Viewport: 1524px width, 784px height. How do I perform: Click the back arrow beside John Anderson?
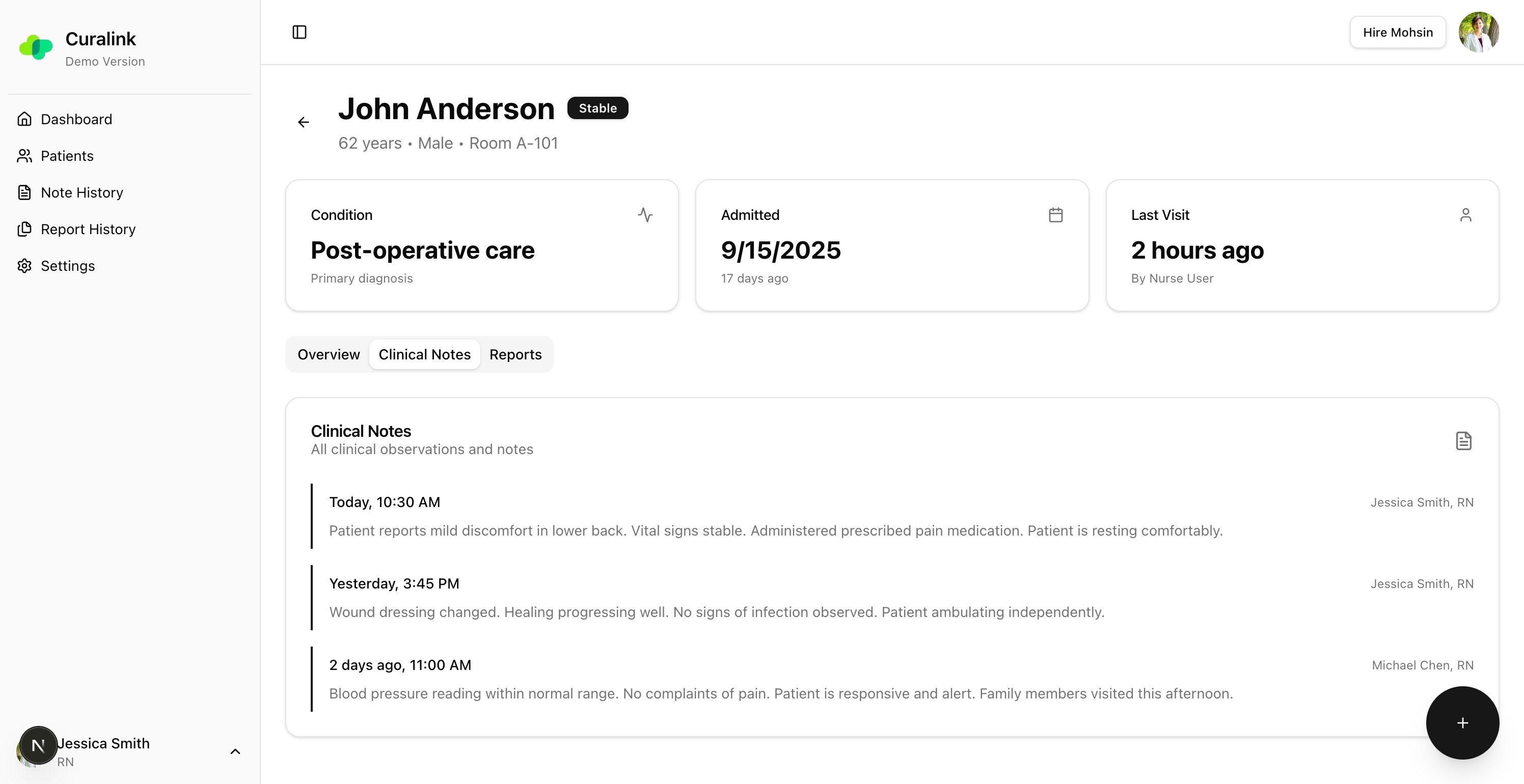[304, 122]
